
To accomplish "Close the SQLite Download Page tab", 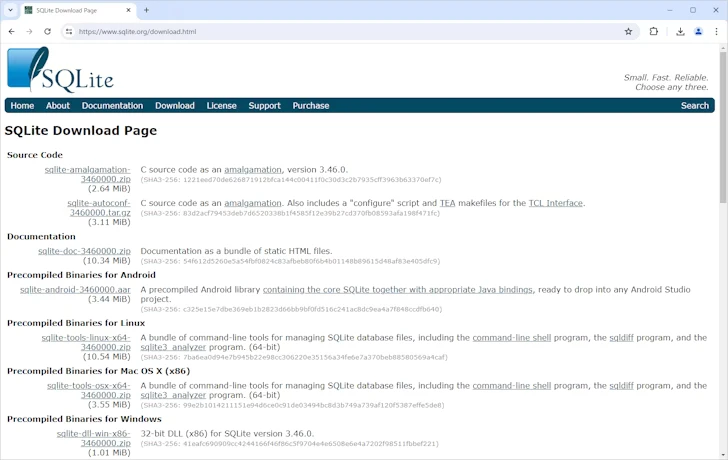I will [x=129, y=10].
